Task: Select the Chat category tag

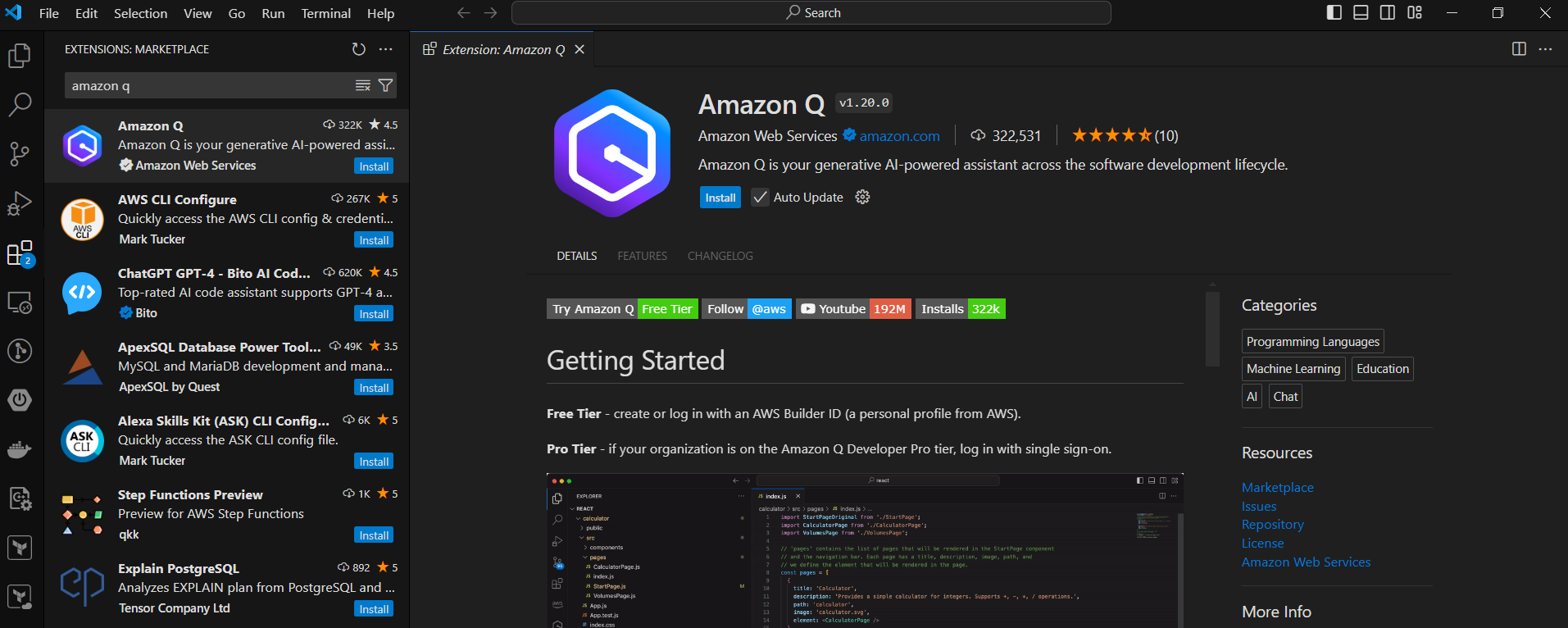Action: tap(1285, 397)
